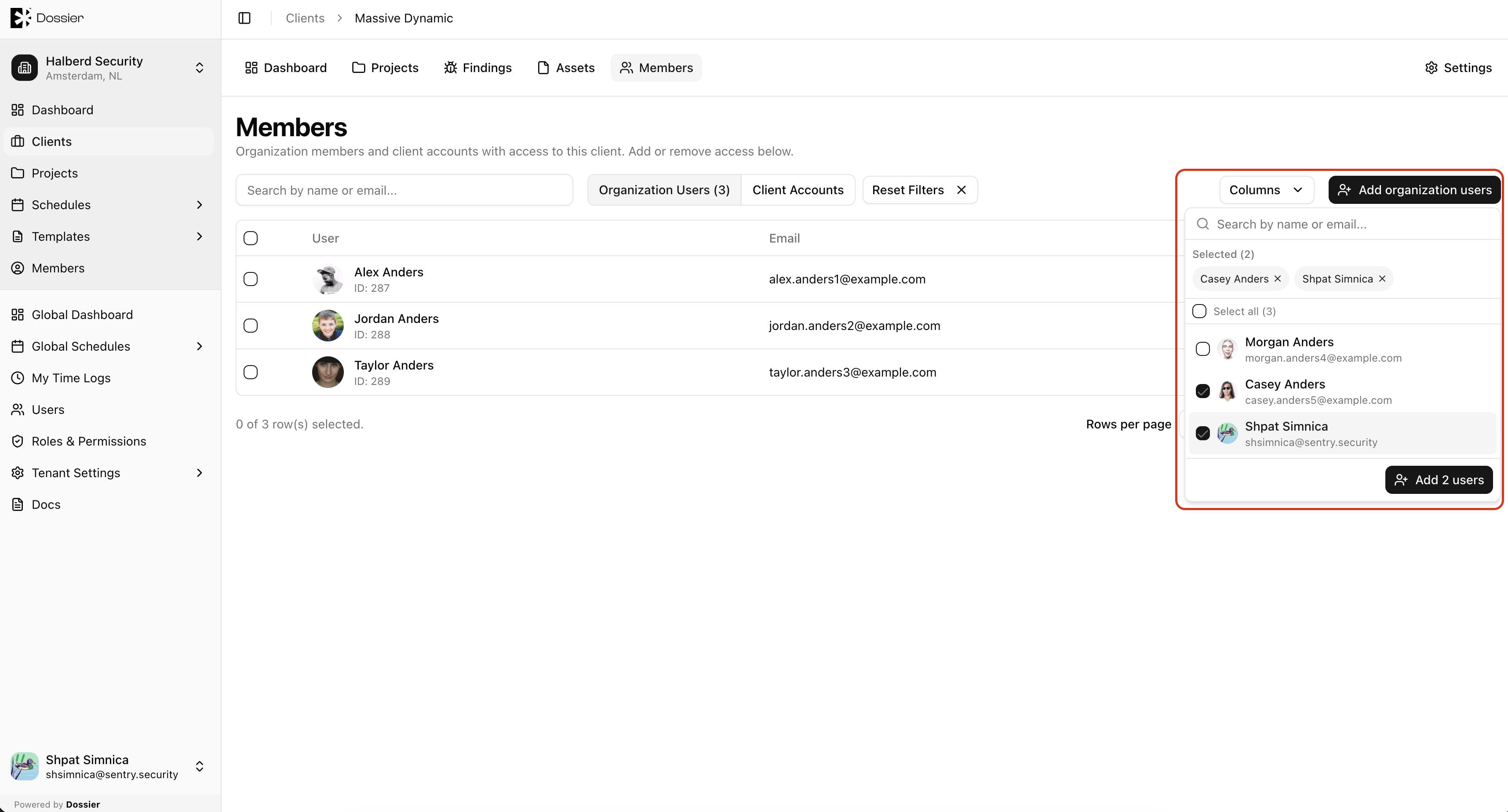
Task: Open sidebar Projects item
Action: (108, 173)
